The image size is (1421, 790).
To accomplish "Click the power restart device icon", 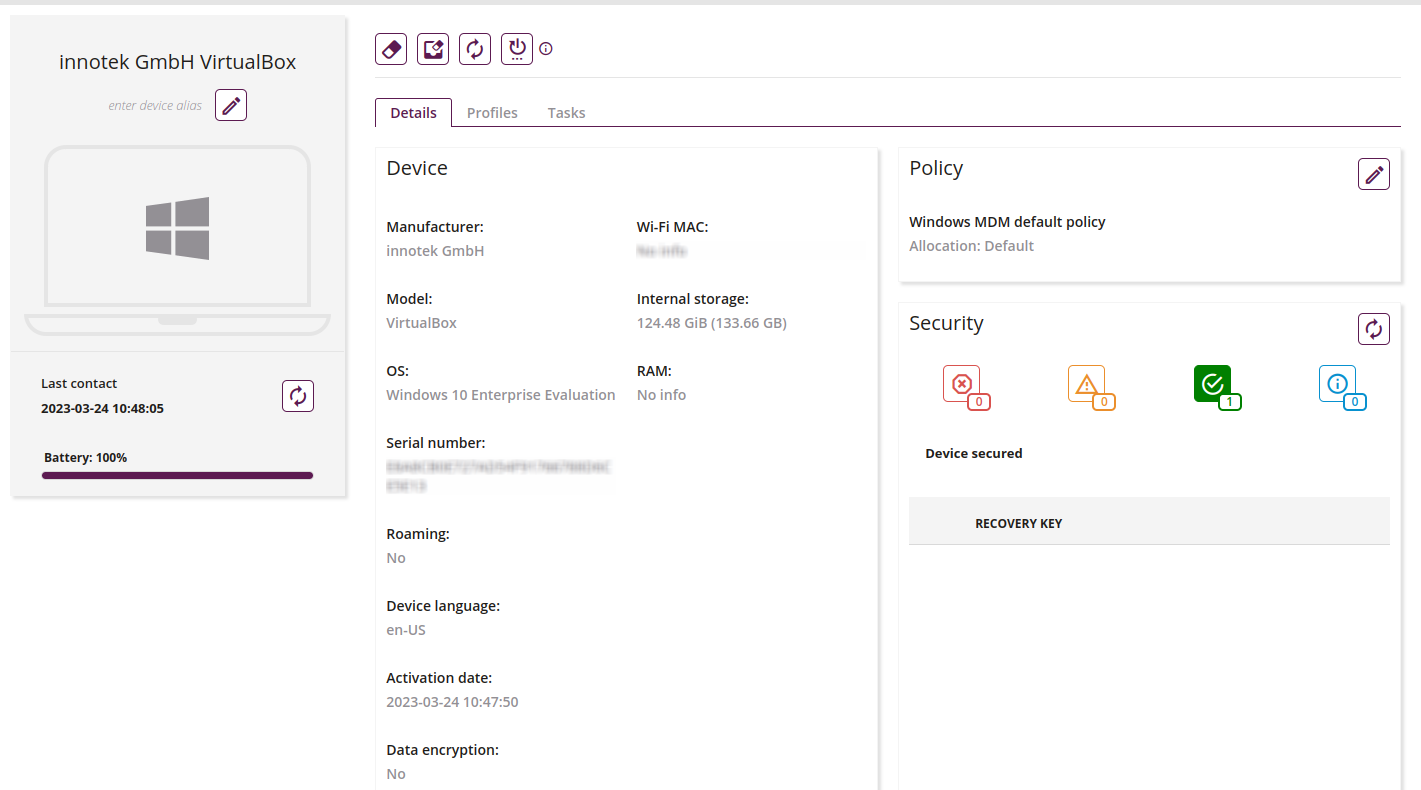I will (x=517, y=49).
